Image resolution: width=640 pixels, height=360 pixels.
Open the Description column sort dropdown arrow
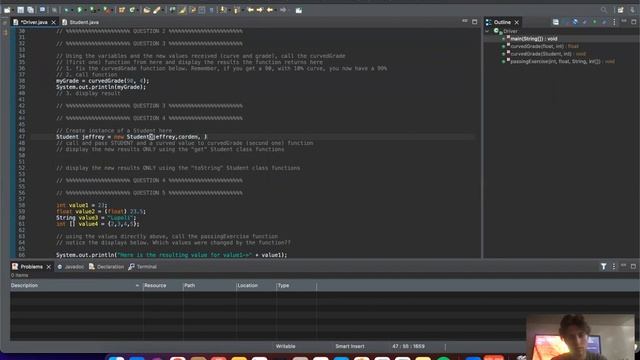137,286
